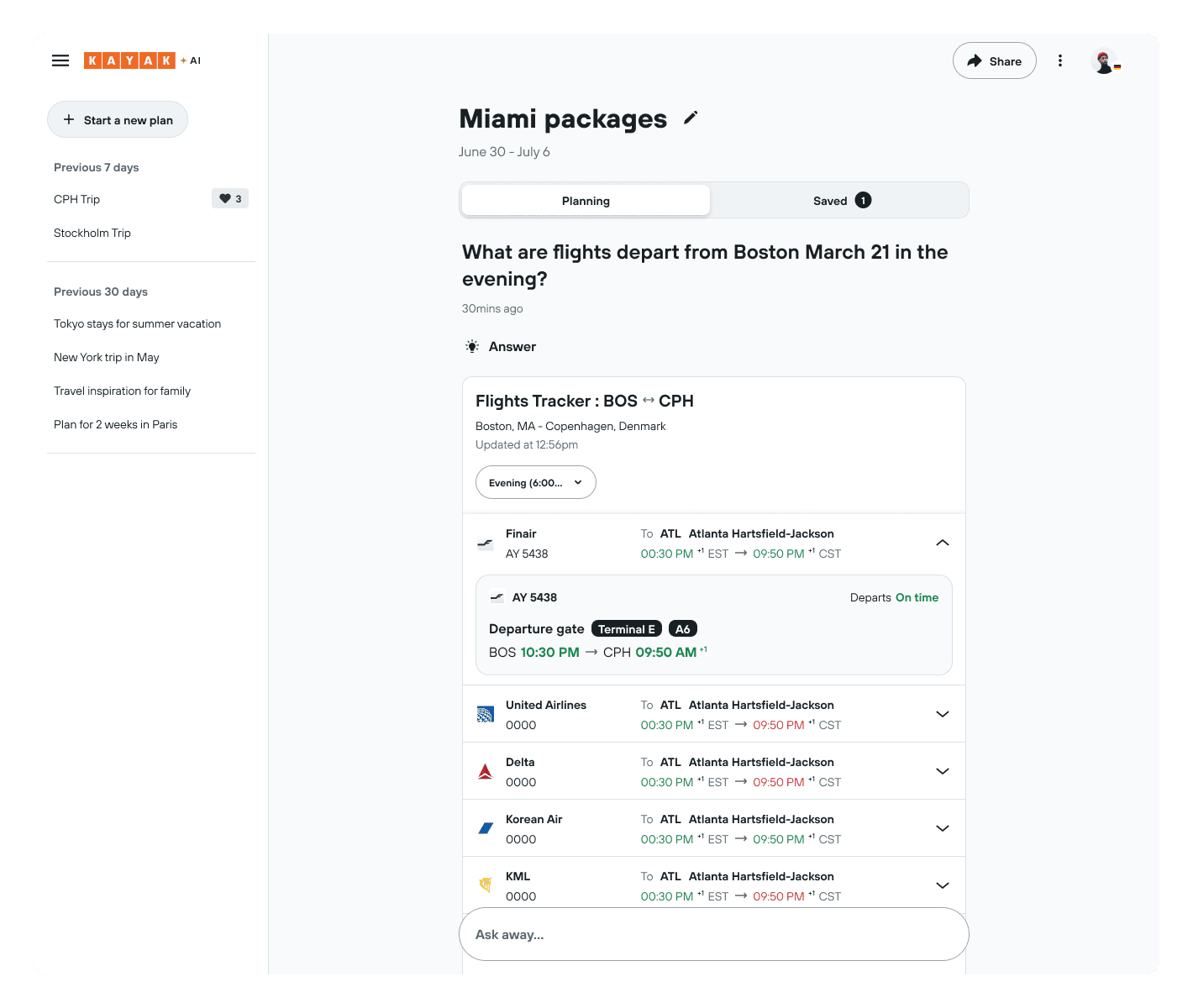The width and height of the screenshot is (1193, 1008).
Task: Expand the Korean Air flight row
Action: click(943, 828)
